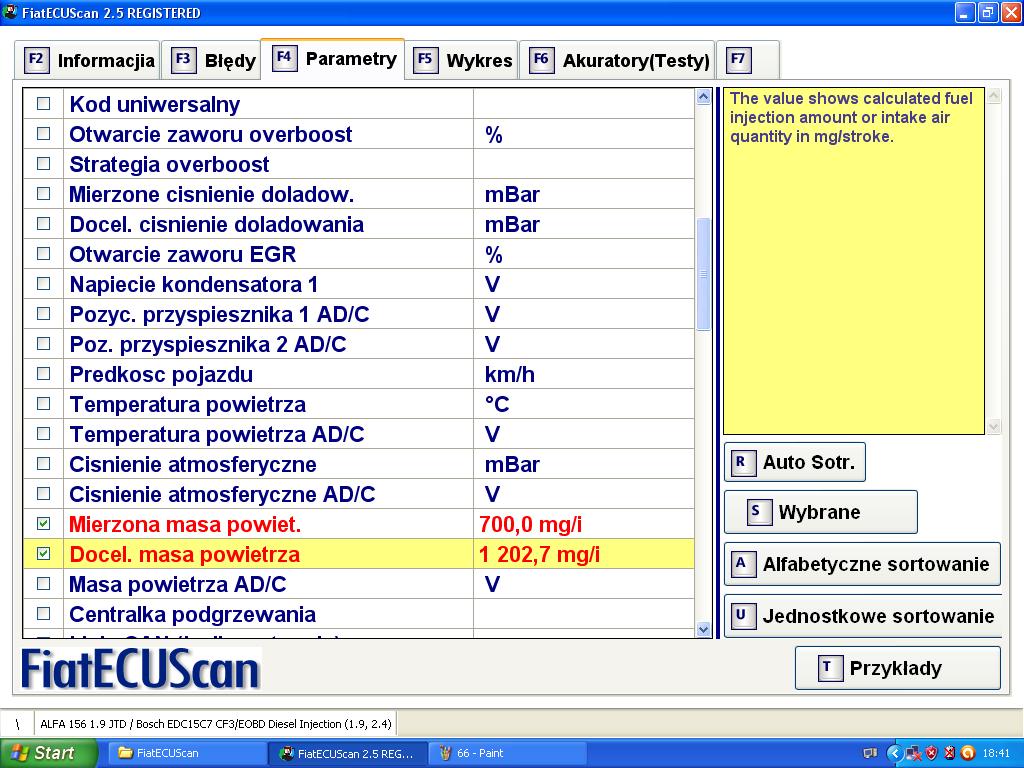The height and width of the screenshot is (768, 1024).
Task: Open the Windows Start menu
Action: (48, 753)
